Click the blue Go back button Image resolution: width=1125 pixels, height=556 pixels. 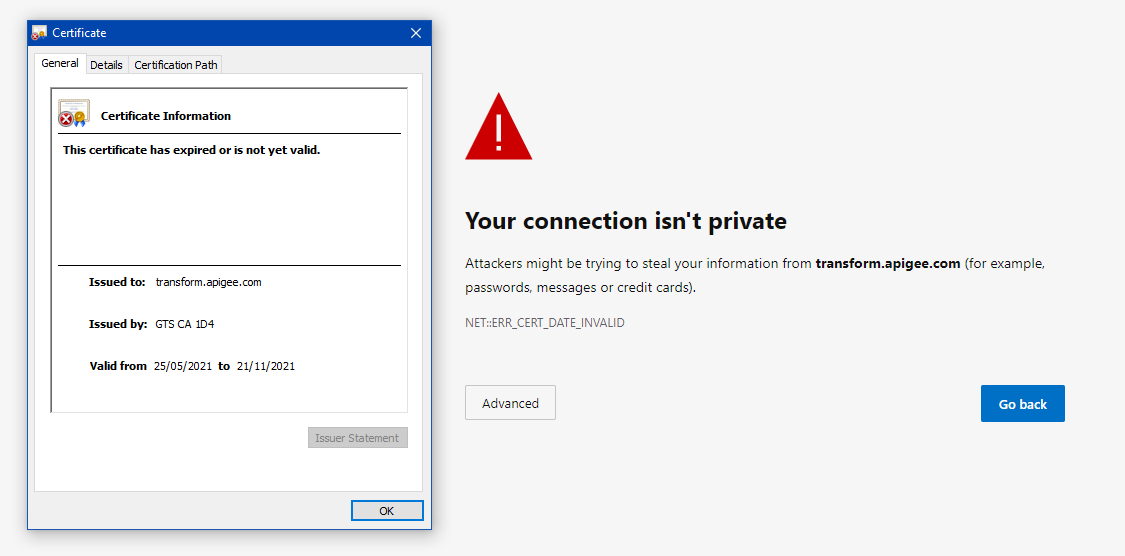(1022, 404)
